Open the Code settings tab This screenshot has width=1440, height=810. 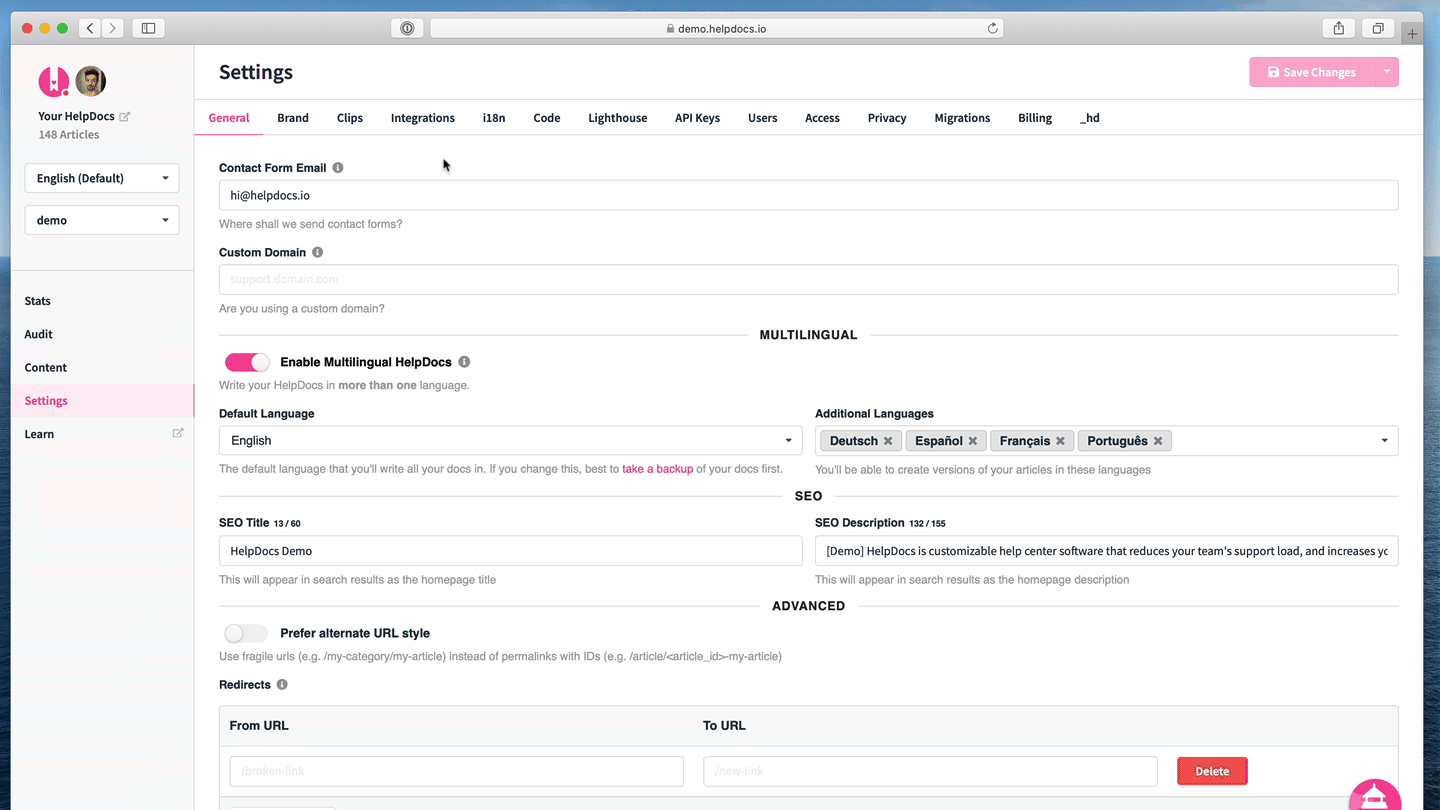[x=547, y=118]
